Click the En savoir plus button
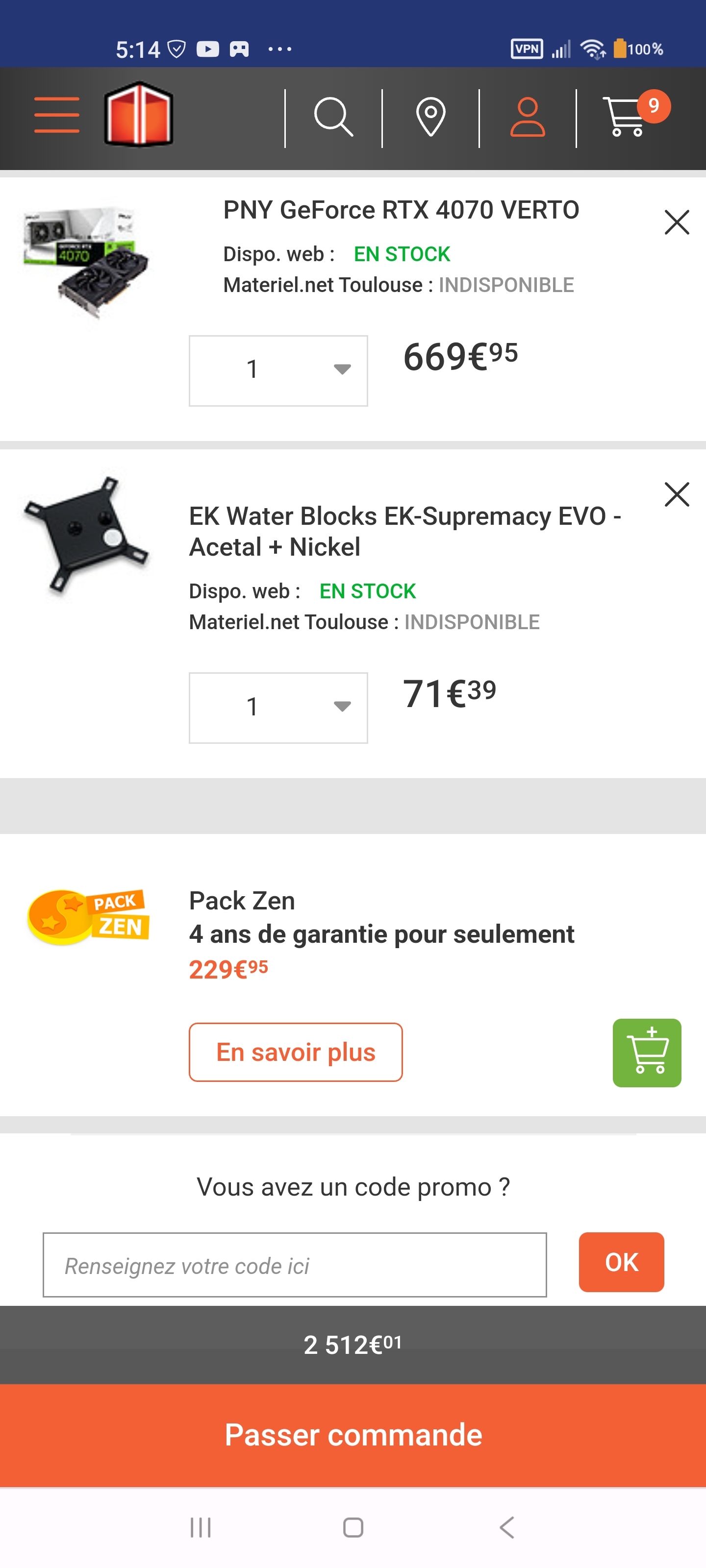 296,1052
